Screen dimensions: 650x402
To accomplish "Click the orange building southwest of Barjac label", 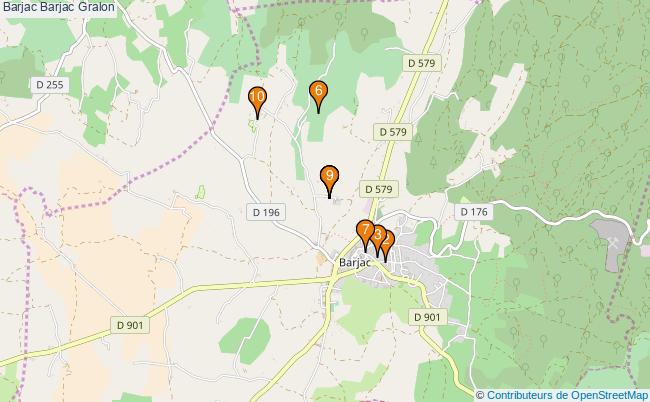I will click(321, 259).
